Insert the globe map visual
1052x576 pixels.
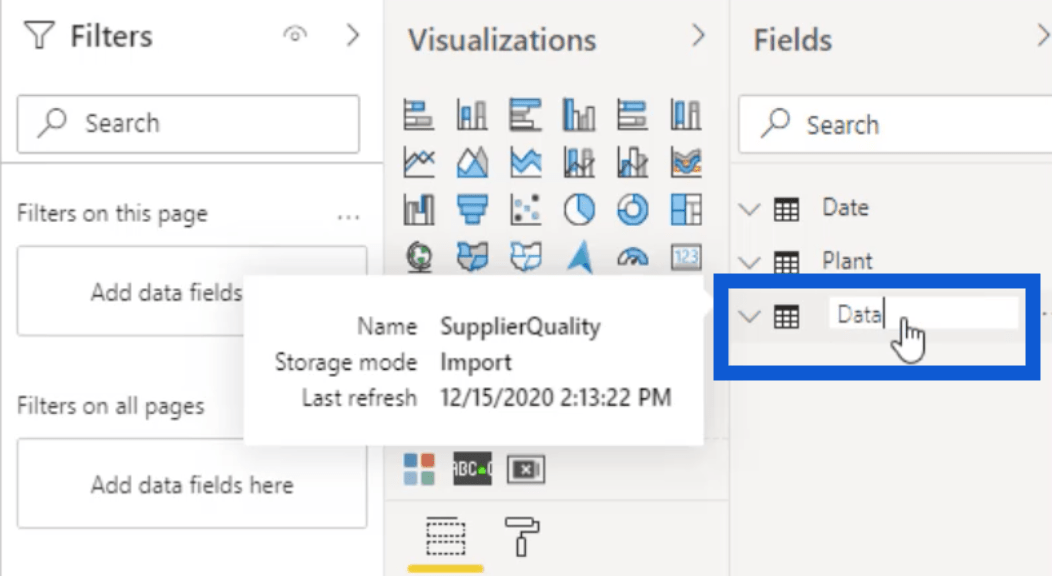pos(419,257)
